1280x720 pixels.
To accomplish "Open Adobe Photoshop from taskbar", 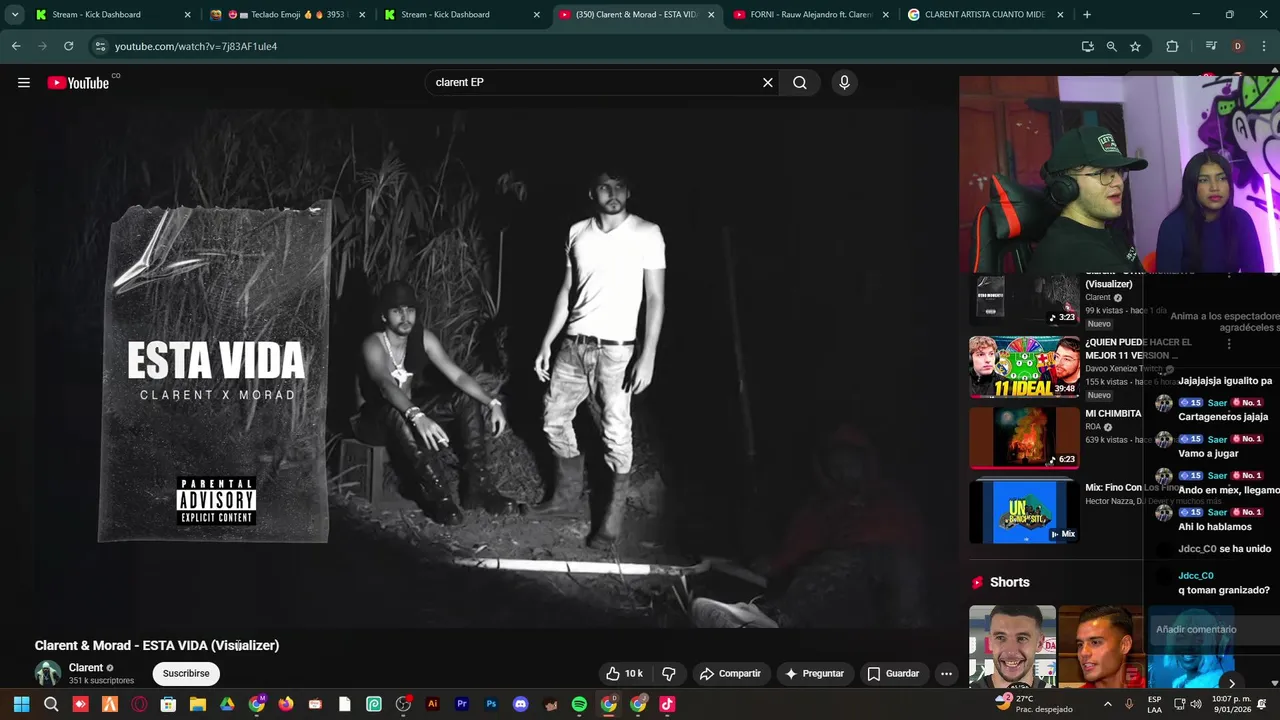I will [491, 704].
